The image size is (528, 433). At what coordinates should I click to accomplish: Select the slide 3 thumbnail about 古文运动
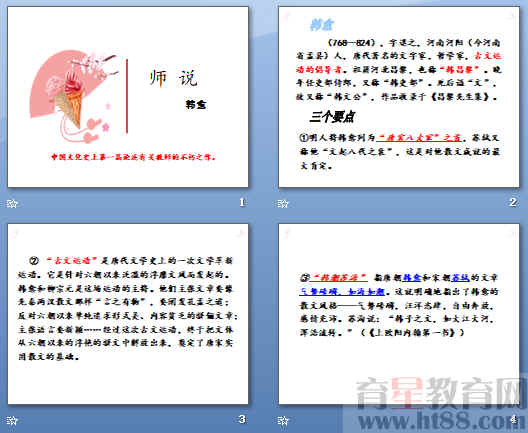[x=128, y=314]
